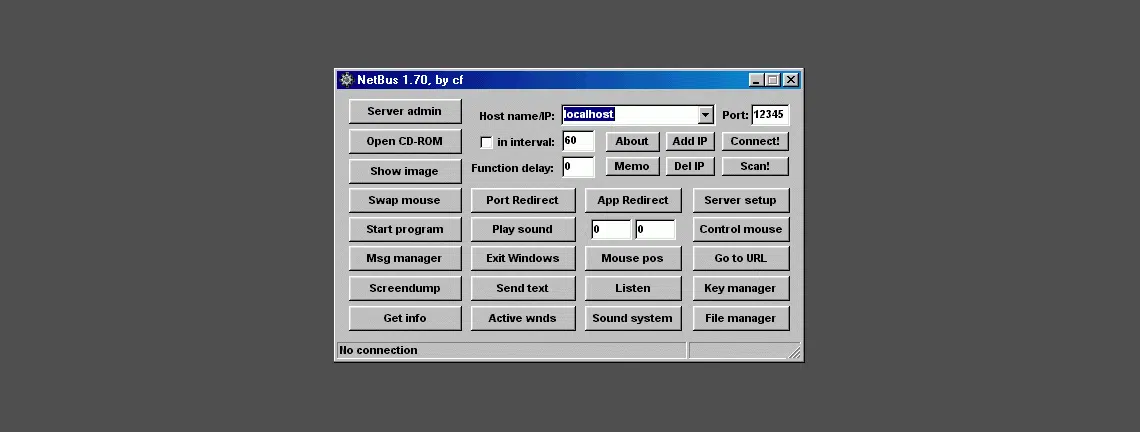1140x432 pixels.
Task: Click the Add IP button
Action: (689, 141)
